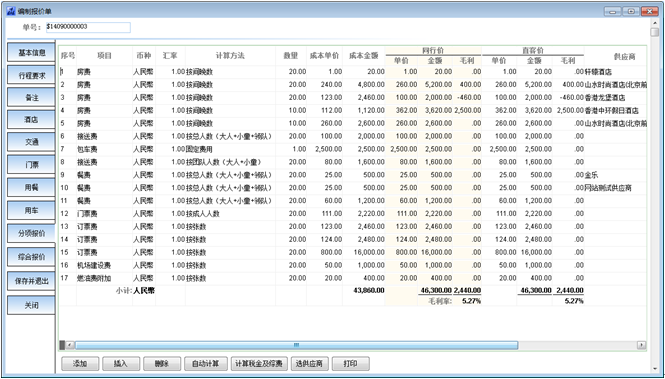Click the 单号 input field
The height and width of the screenshot is (379, 665).
point(88,27)
